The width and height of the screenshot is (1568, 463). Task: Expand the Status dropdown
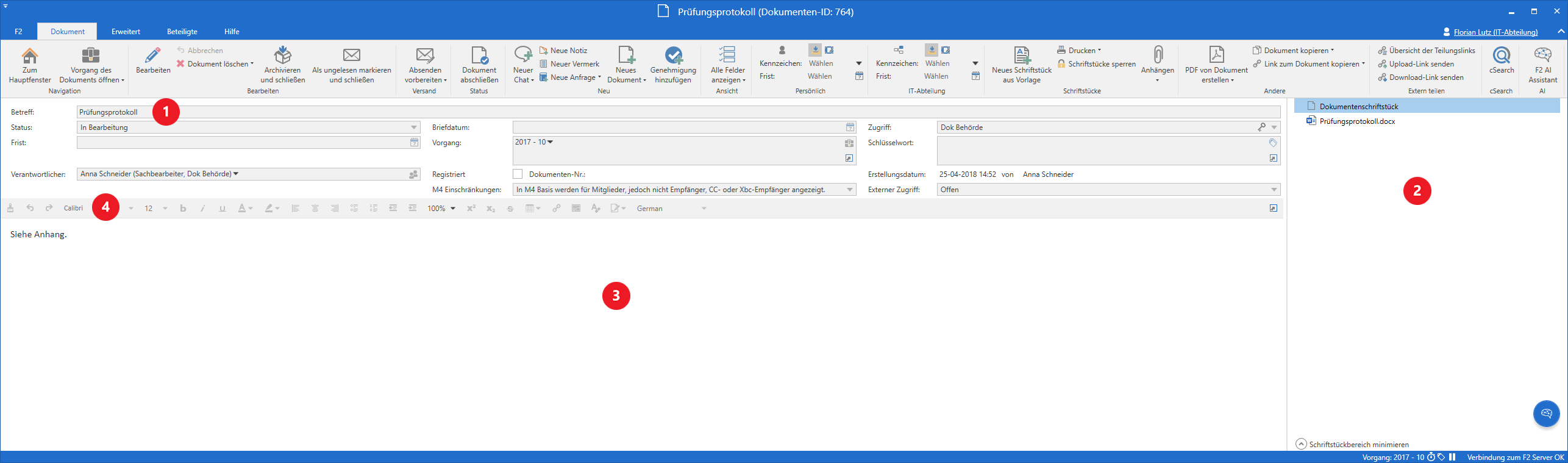click(x=414, y=127)
